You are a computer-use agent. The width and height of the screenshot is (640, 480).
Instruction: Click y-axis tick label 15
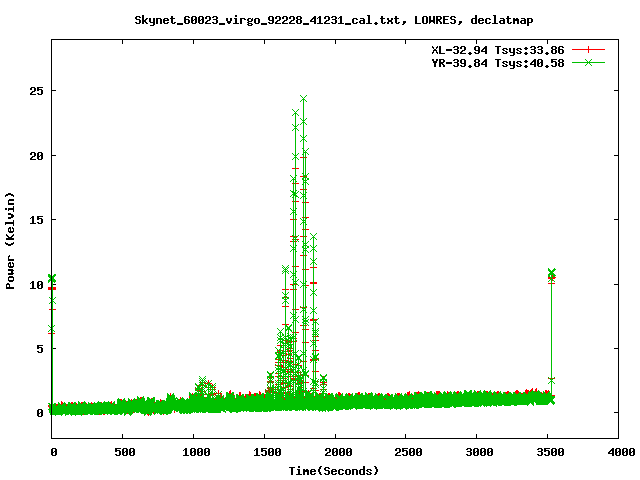pyautogui.click(x=36, y=220)
